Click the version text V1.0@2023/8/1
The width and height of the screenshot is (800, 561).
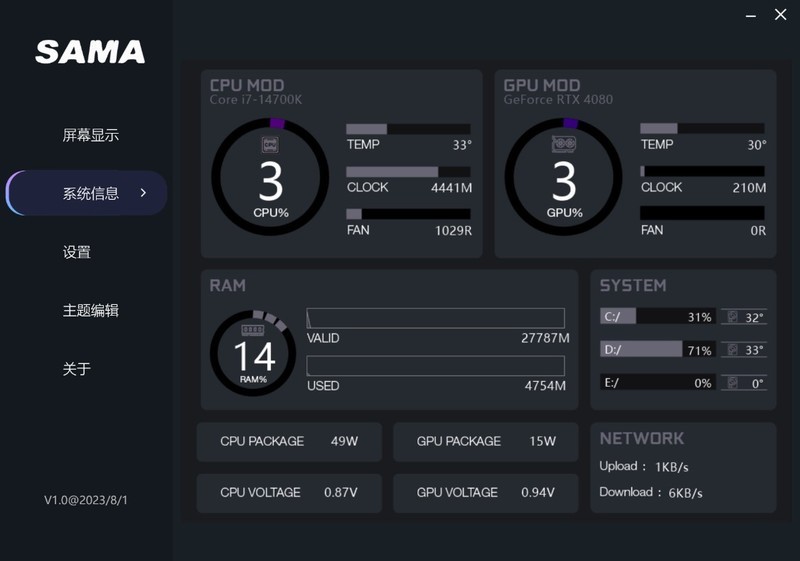[x=86, y=500]
